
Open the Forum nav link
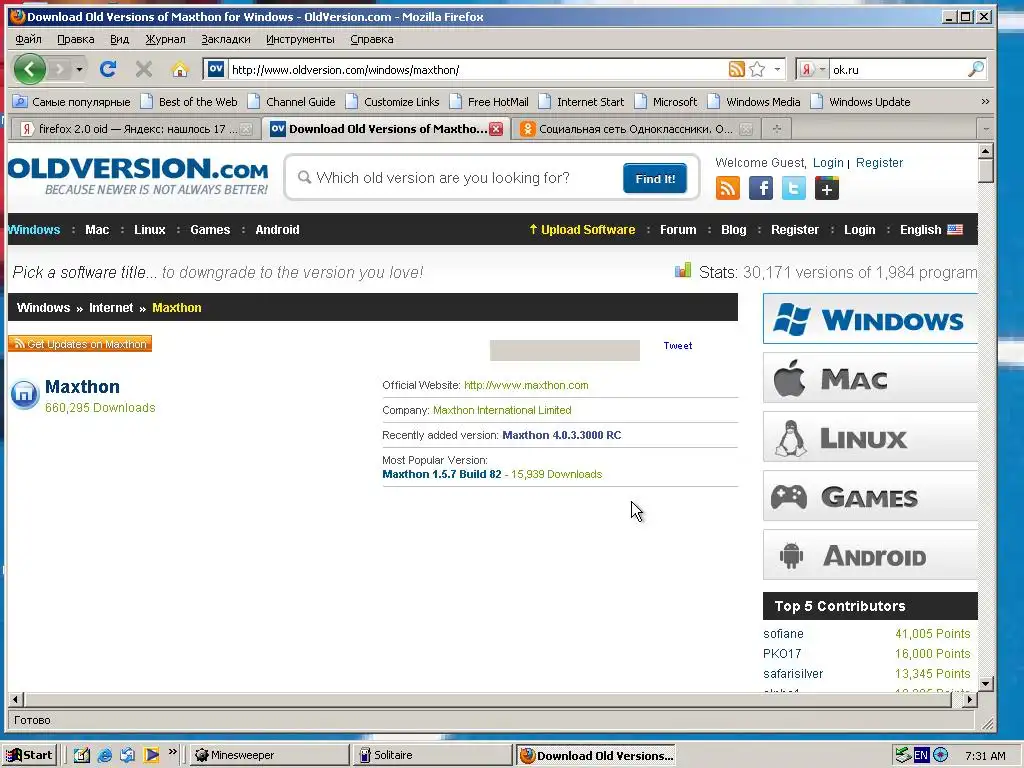678,230
